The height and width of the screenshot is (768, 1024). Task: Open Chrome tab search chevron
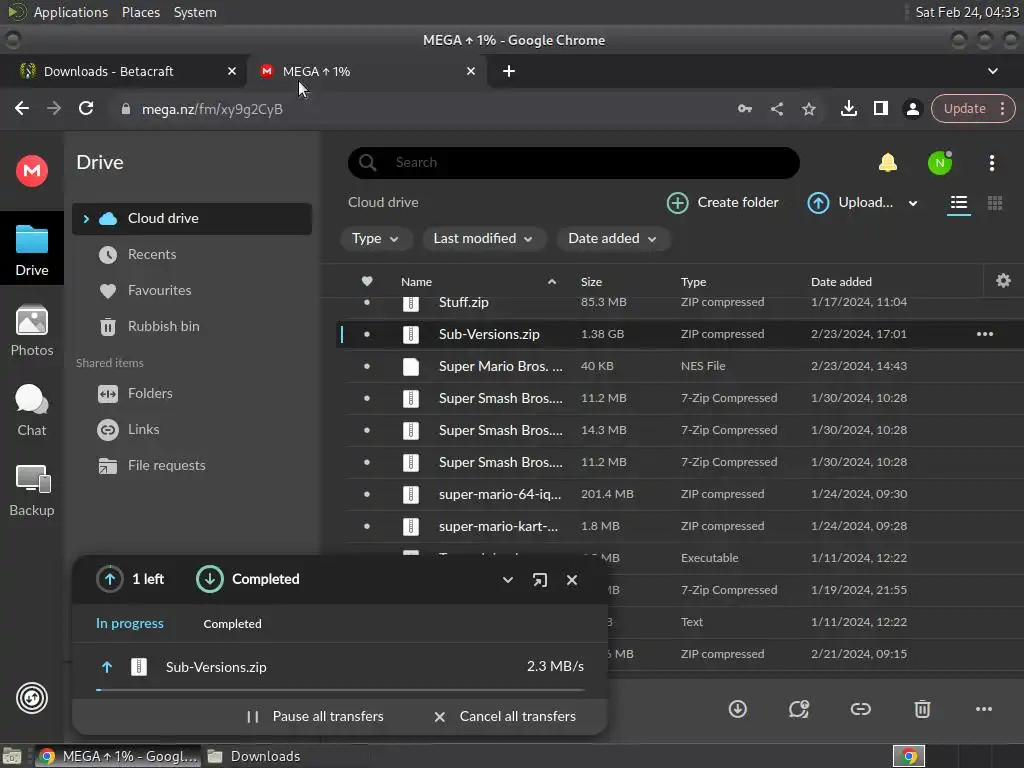(992, 71)
